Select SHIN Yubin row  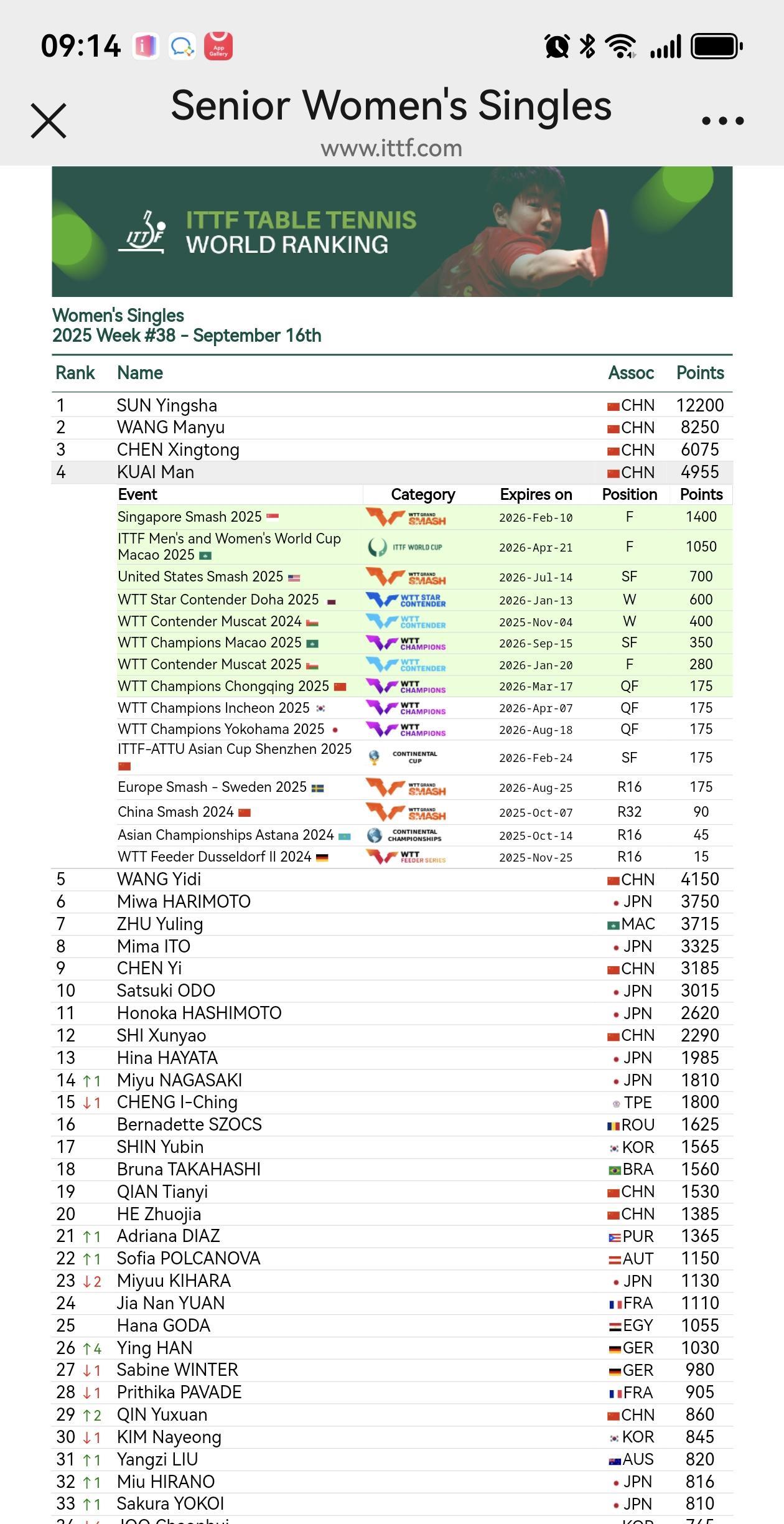click(392, 1147)
